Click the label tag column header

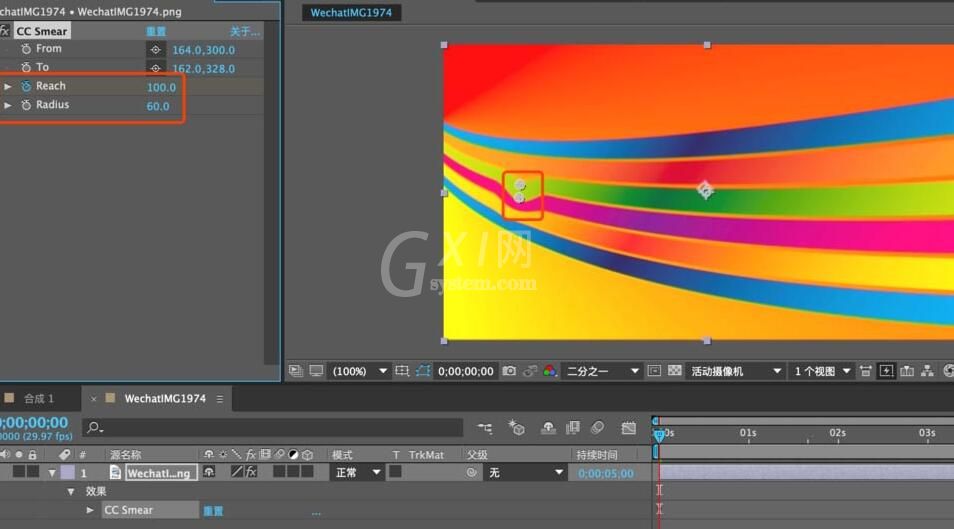pos(64,455)
